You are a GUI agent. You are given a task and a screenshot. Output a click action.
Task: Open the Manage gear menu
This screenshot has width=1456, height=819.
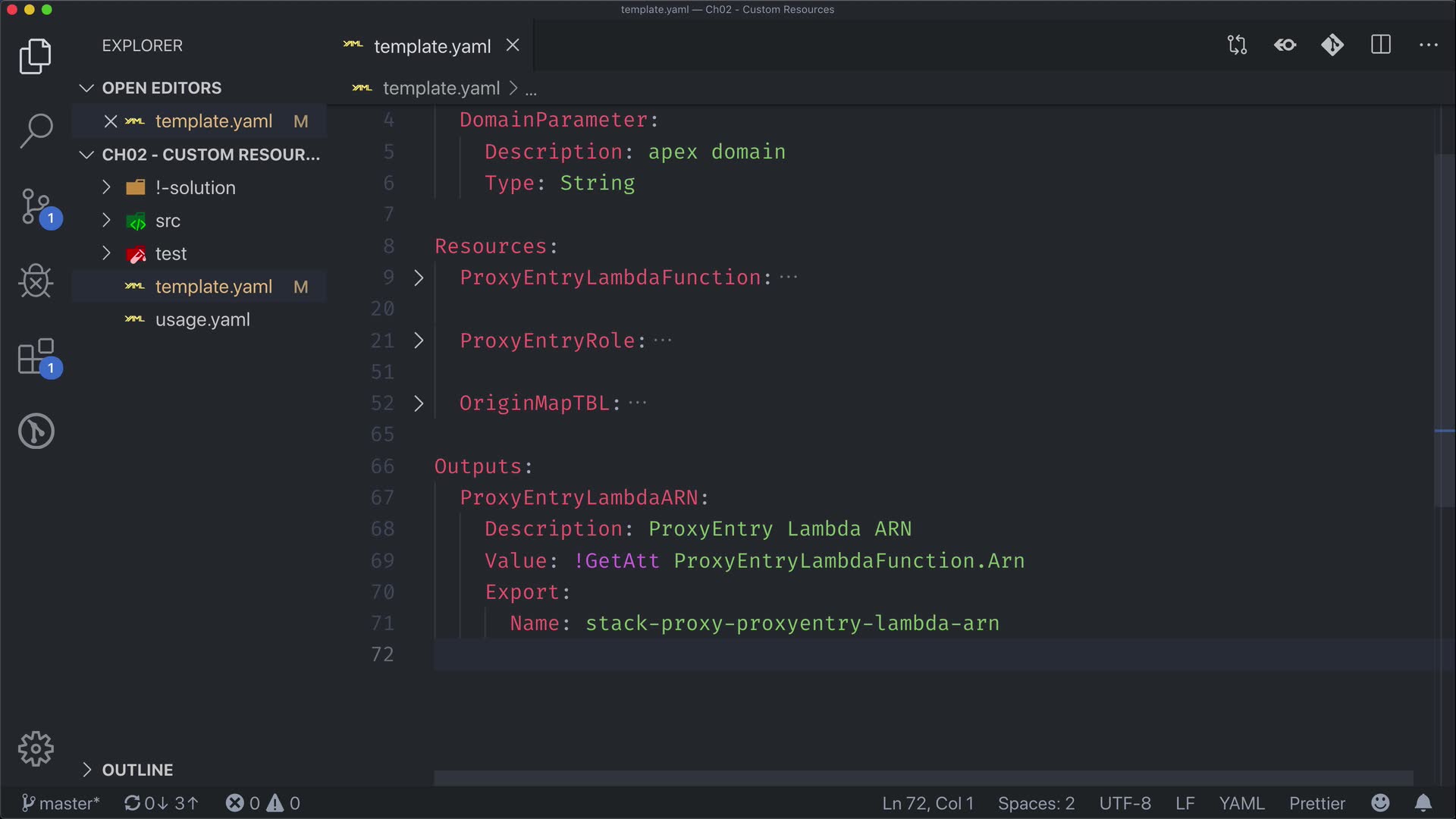36,749
